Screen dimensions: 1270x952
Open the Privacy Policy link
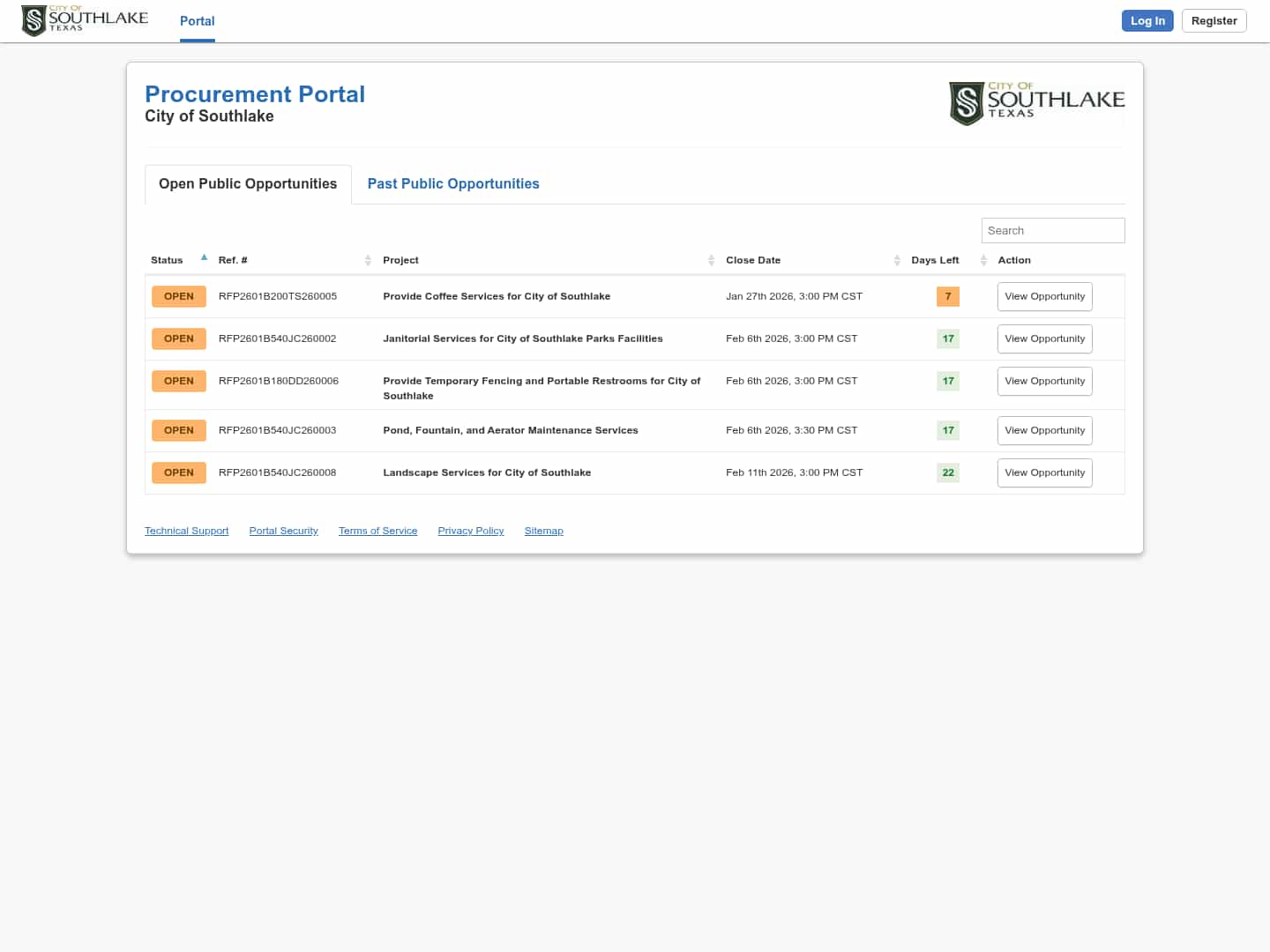pyautogui.click(x=470, y=531)
